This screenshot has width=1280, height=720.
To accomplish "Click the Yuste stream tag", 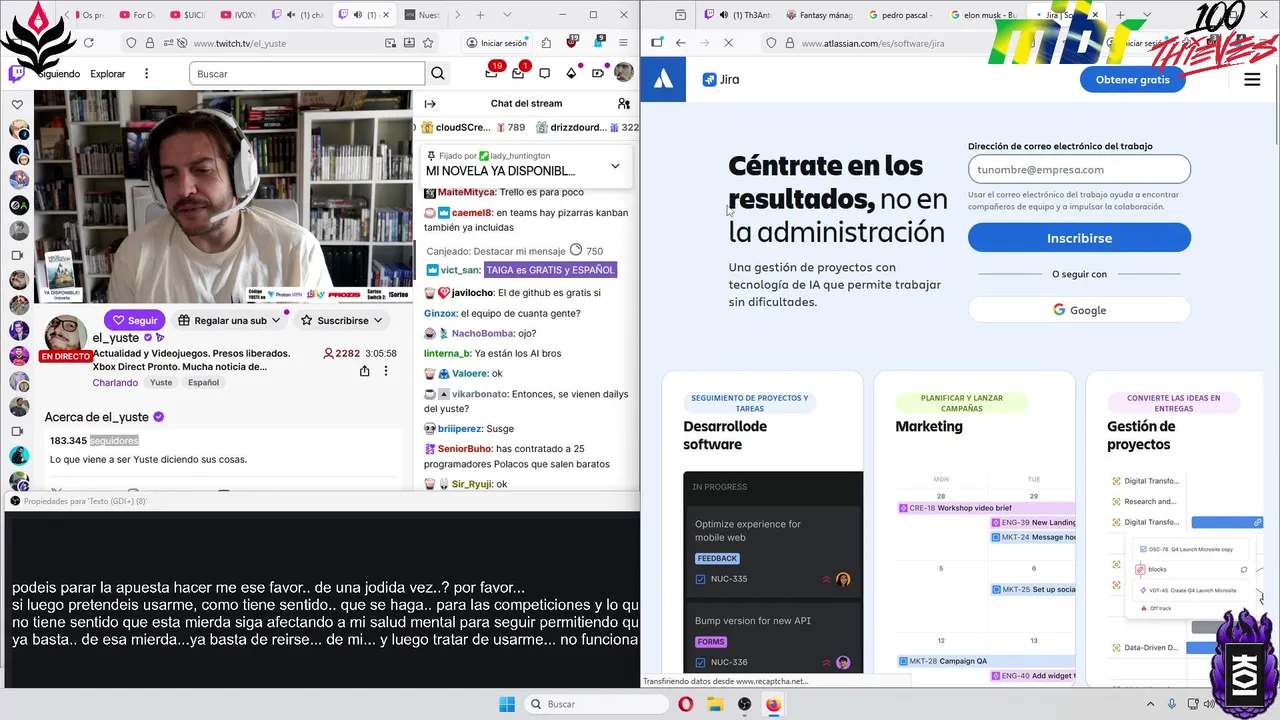I will click(161, 382).
